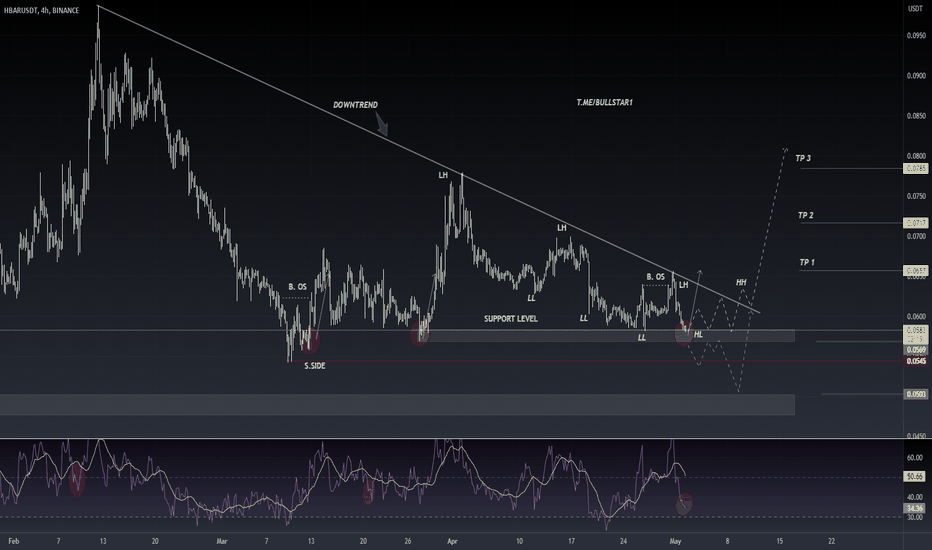
Task: Click the 60.00 RSI axis label
Action: click(x=915, y=457)
